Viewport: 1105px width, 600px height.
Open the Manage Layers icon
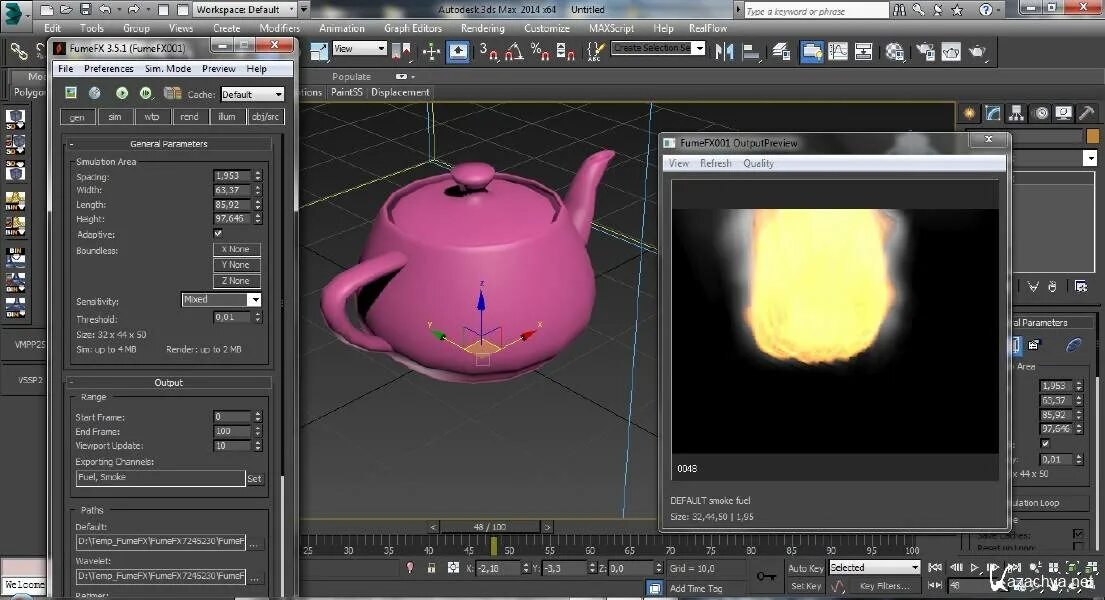(781, 51)
